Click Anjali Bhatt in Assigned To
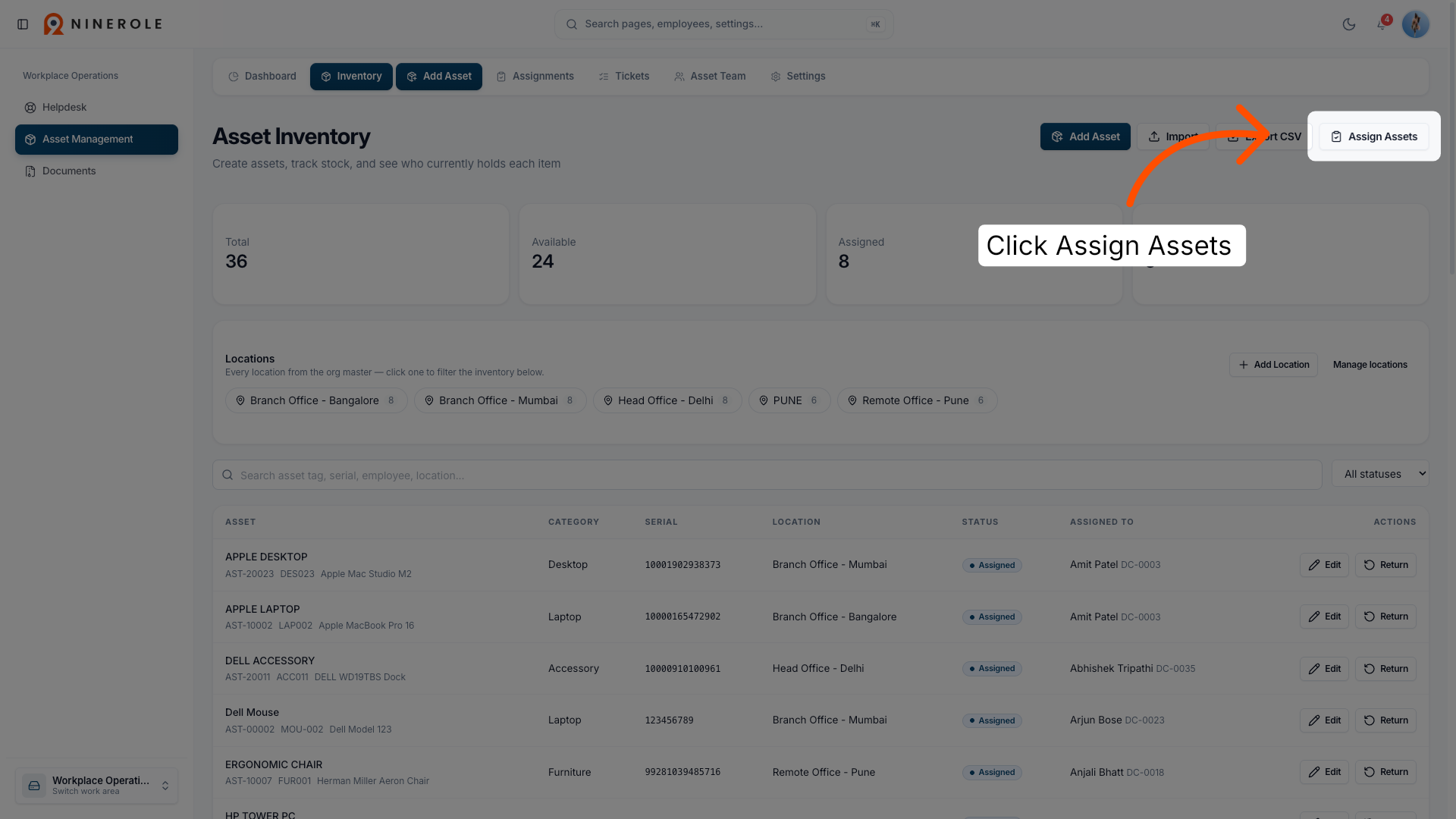Screen dimensions: 1456x819 pos(1097,772)
